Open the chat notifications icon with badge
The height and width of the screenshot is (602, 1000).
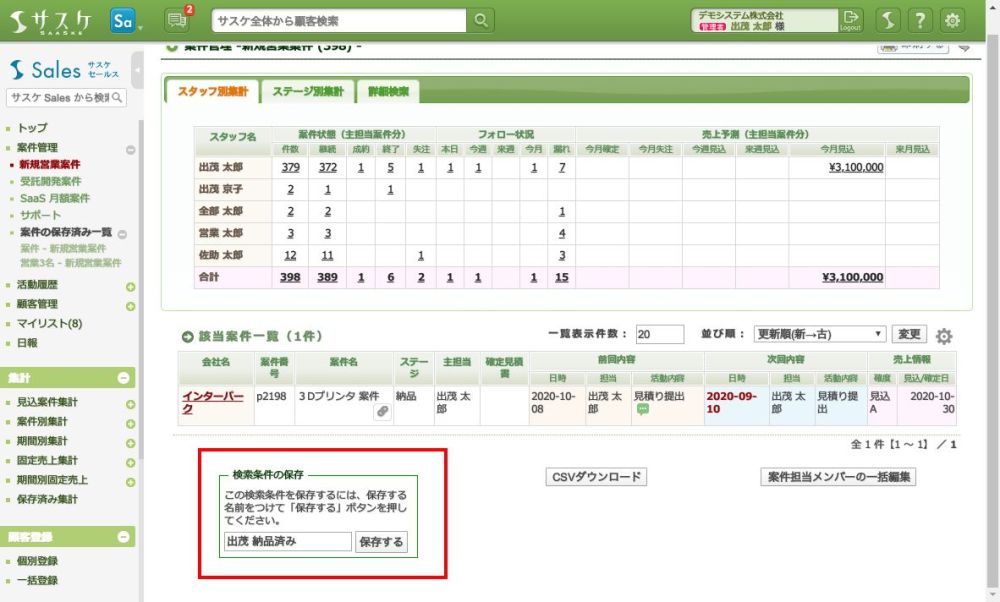click(x=177, y=20)
